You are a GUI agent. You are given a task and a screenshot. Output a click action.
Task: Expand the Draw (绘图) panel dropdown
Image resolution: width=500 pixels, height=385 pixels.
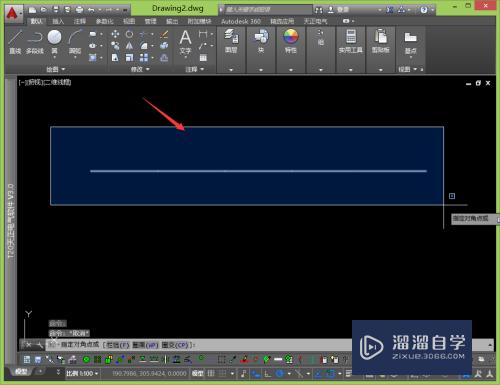click(x=55, y=69)
